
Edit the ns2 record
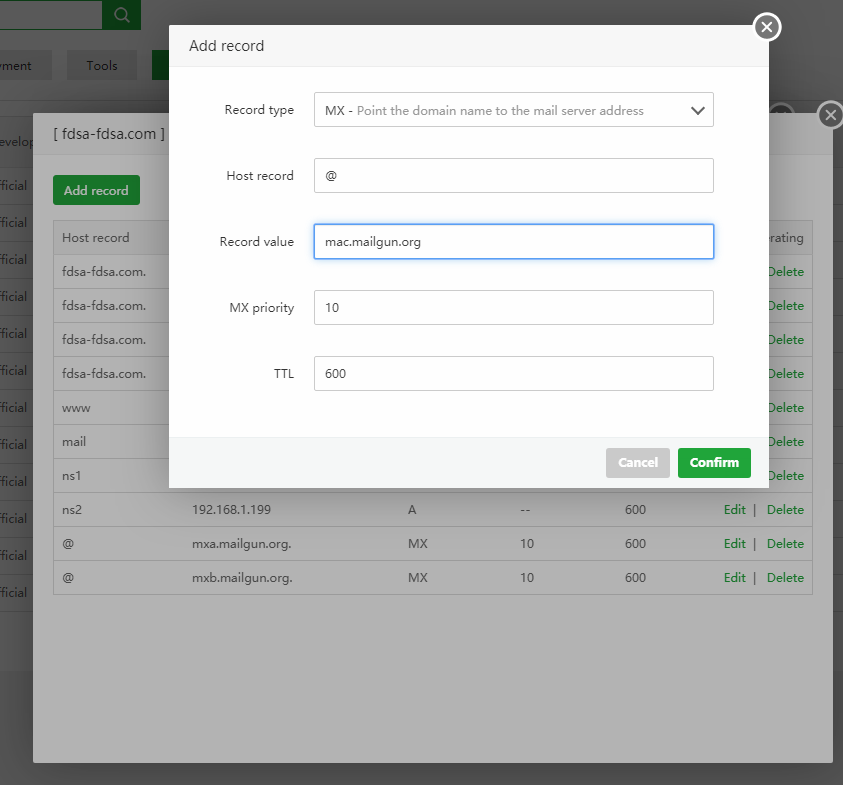tap(734, 509)
